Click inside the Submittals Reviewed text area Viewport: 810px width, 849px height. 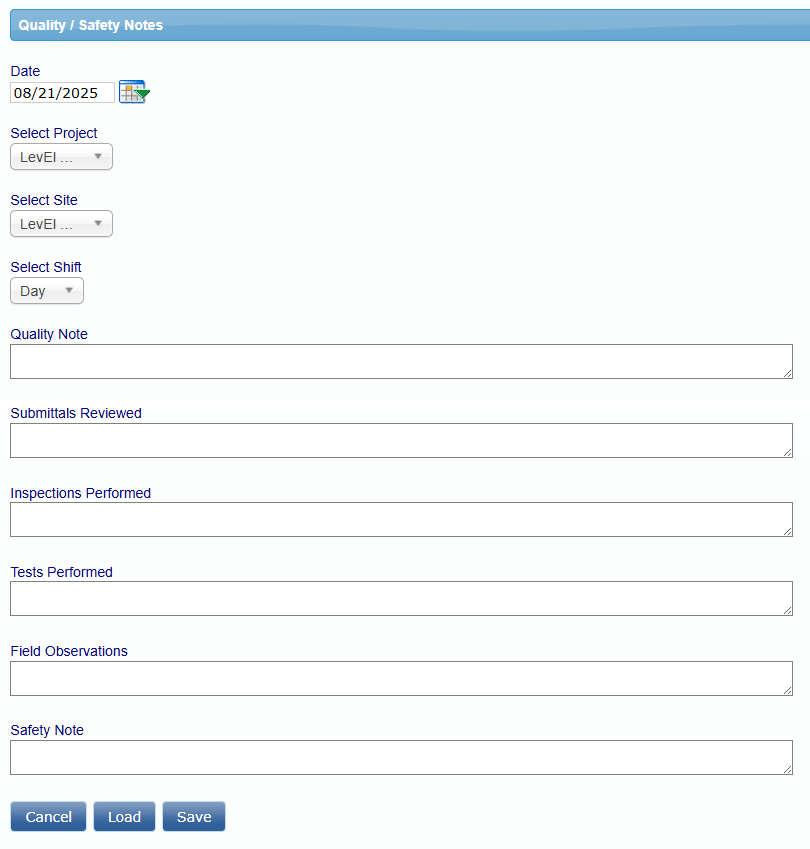(x=401, y=440)
